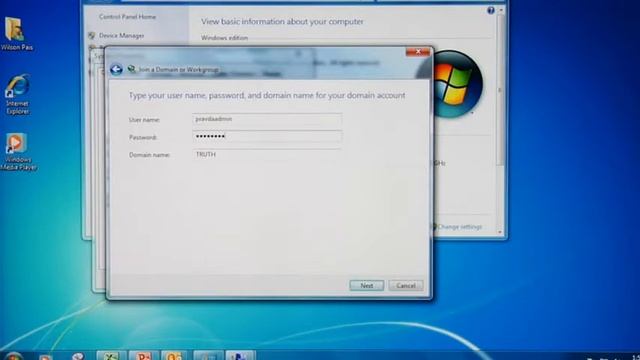
Task: Click the System window scroll-down arrow
Action: click(x=501, y=232)
